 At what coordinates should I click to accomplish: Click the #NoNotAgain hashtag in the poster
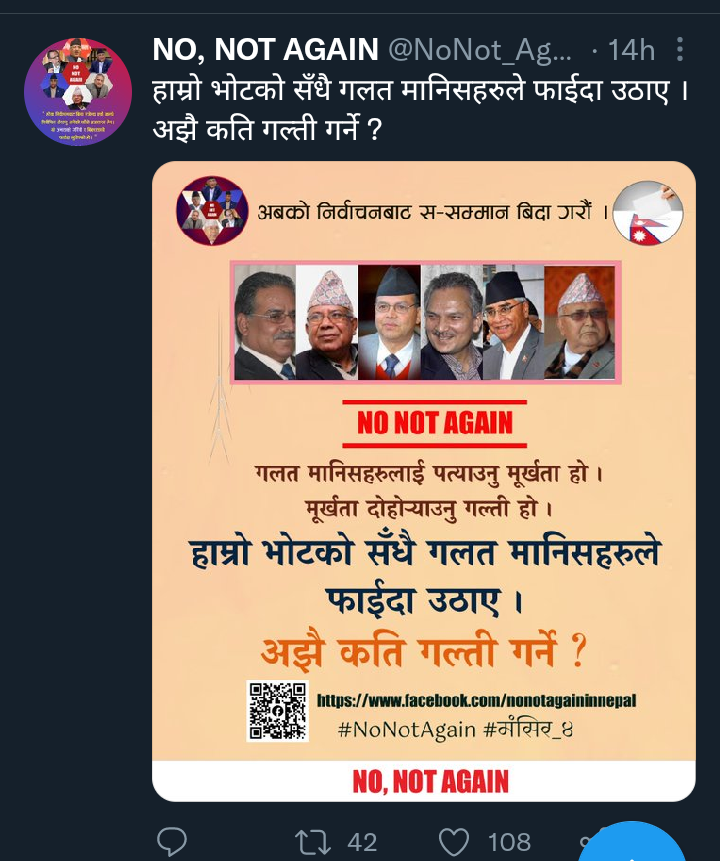(x=406, y=730)
